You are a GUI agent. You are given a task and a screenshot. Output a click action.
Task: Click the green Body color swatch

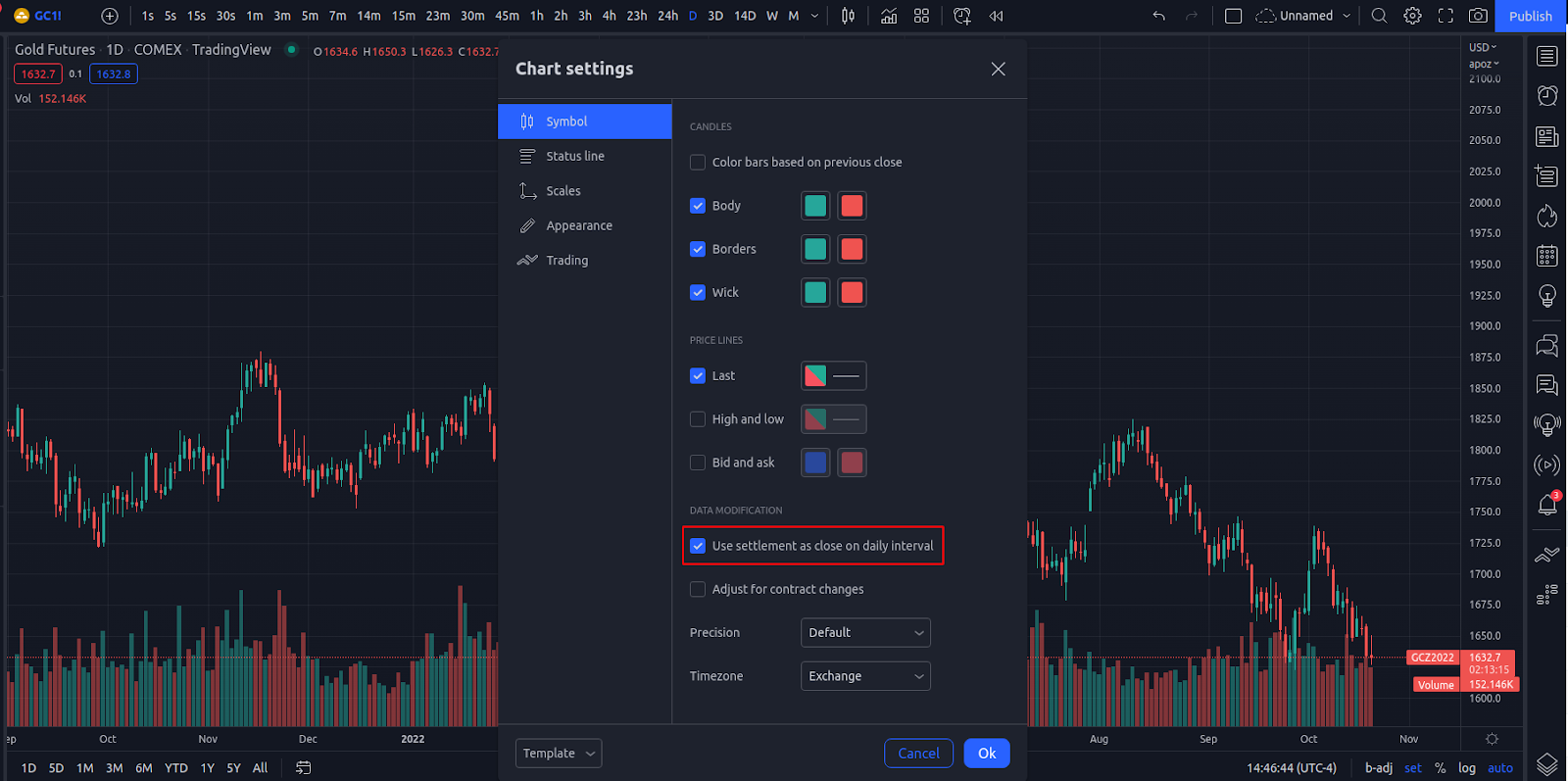pyautogui.click(x=815, y=206)
